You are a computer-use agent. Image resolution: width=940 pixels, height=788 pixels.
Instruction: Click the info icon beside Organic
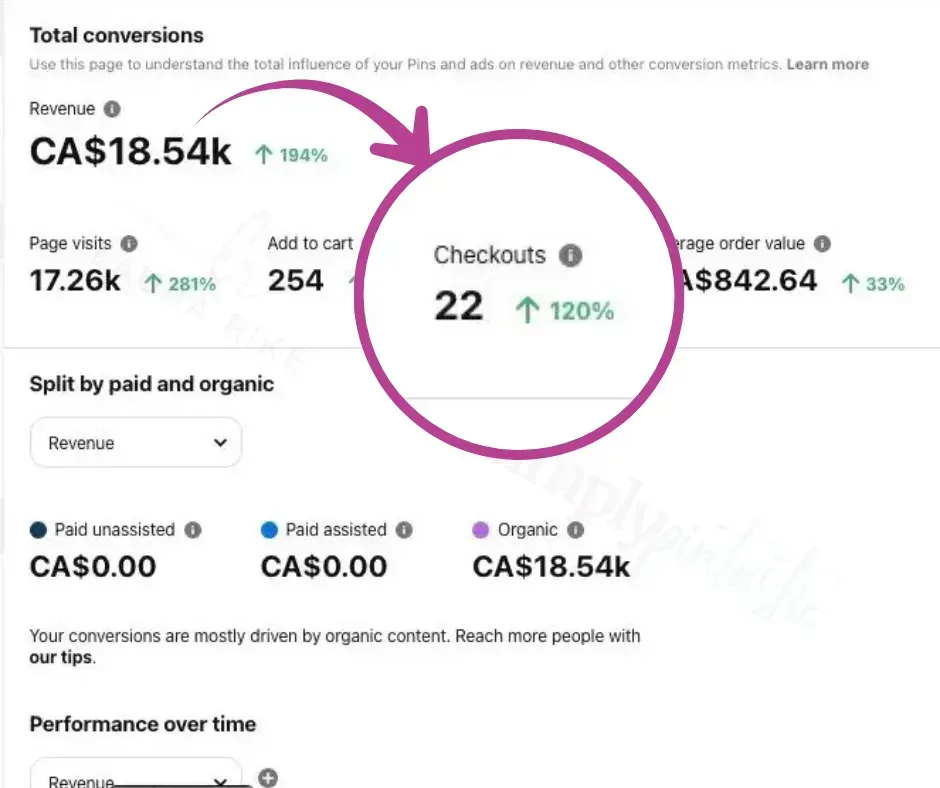point(576,530)
